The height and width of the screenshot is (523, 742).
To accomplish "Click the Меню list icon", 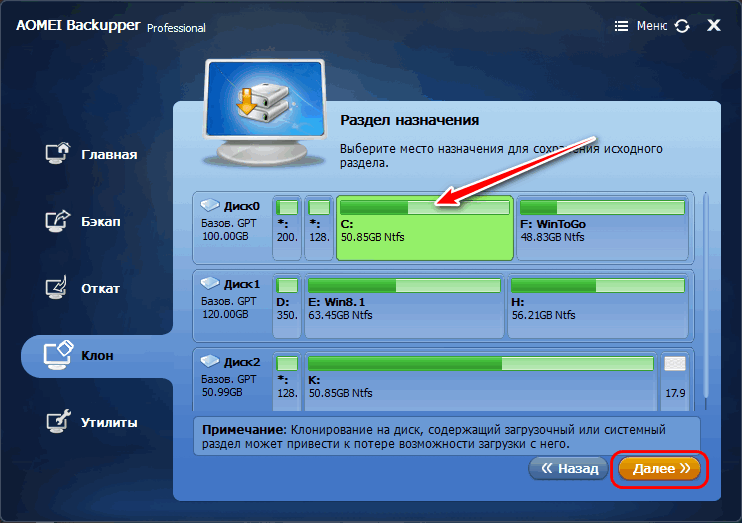I will tap(621, 26).
